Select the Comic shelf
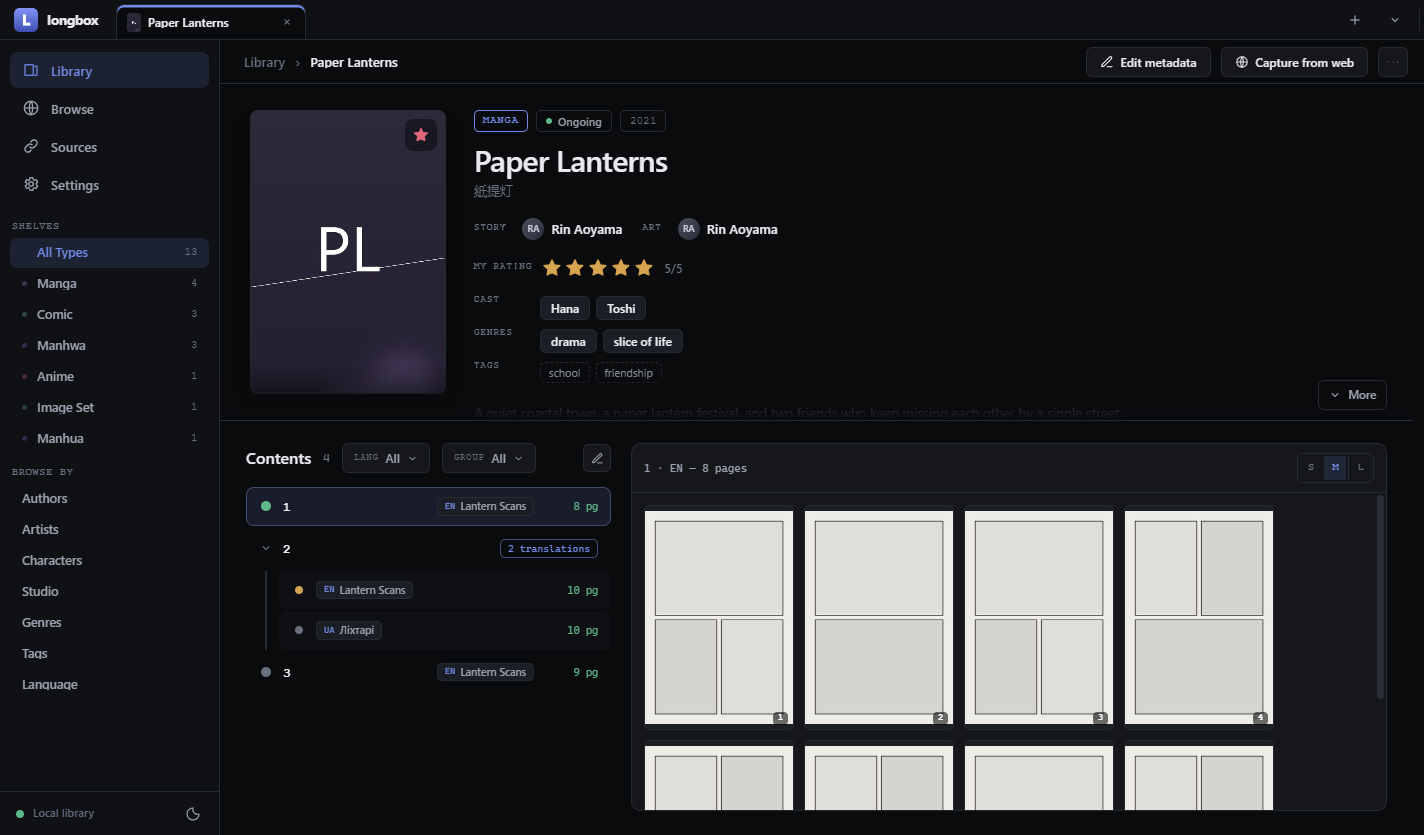This screenshot has height=835, width=1424. (x=109, y=315)
